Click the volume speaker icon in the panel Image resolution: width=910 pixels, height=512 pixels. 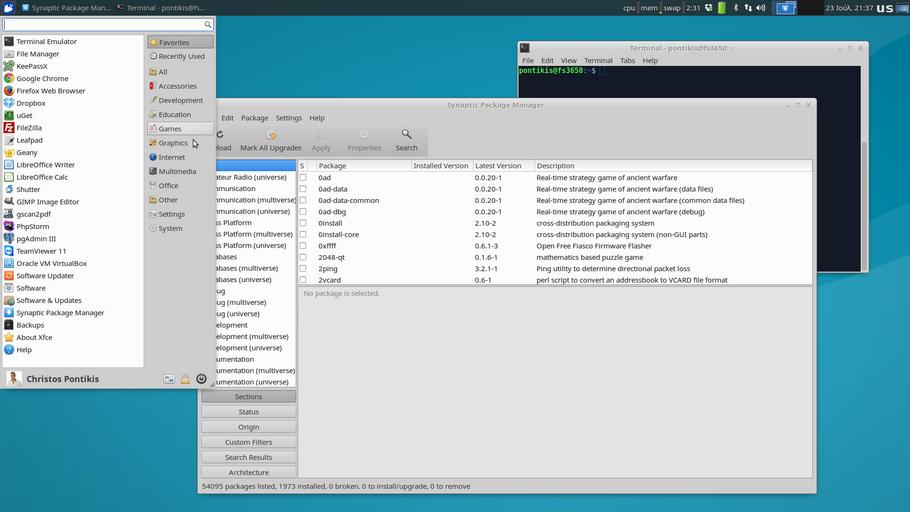(760, 8)
